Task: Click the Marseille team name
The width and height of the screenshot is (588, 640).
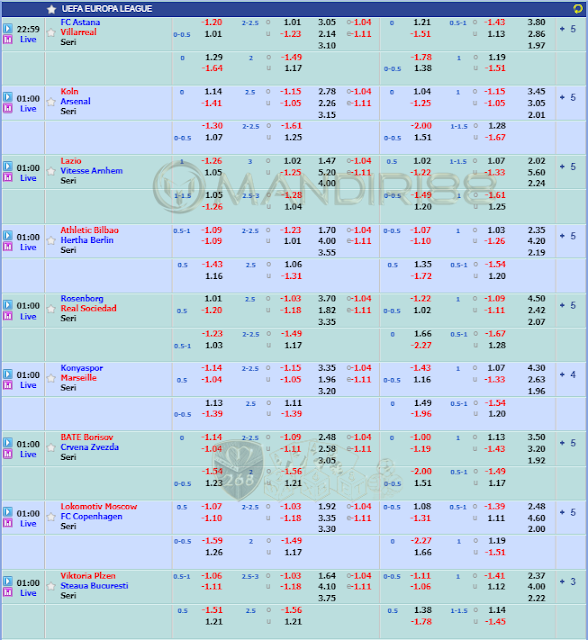Action: tap(78, 378)
